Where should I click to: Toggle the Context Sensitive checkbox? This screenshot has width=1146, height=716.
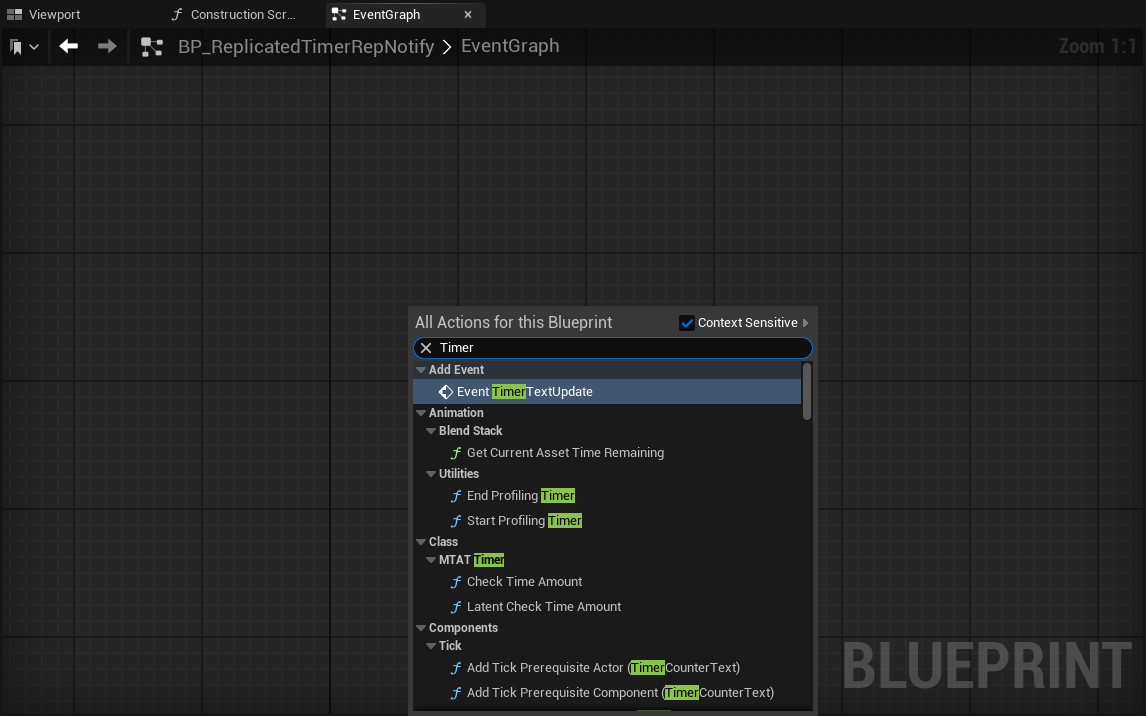click(x=686, y=323)
